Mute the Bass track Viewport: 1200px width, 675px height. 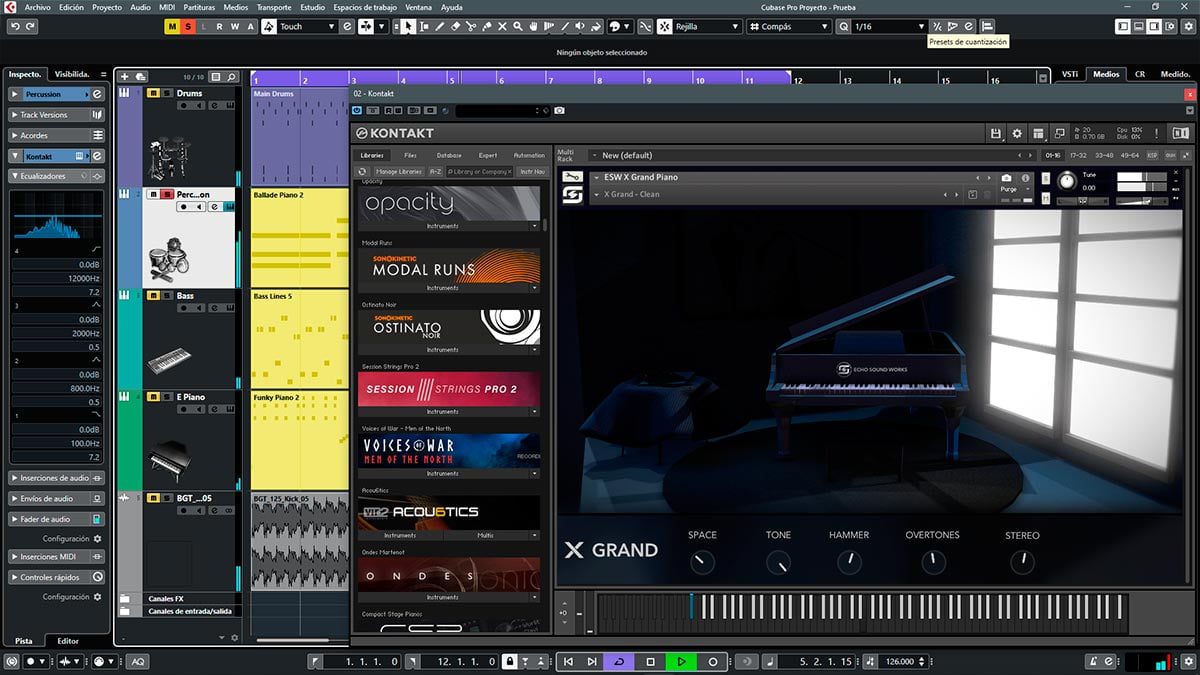153,296
